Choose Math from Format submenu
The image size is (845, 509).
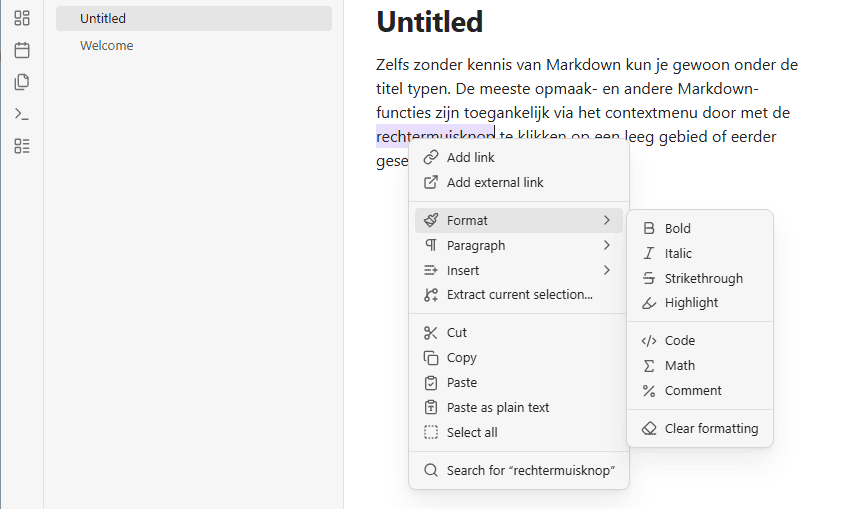[700, 366]
